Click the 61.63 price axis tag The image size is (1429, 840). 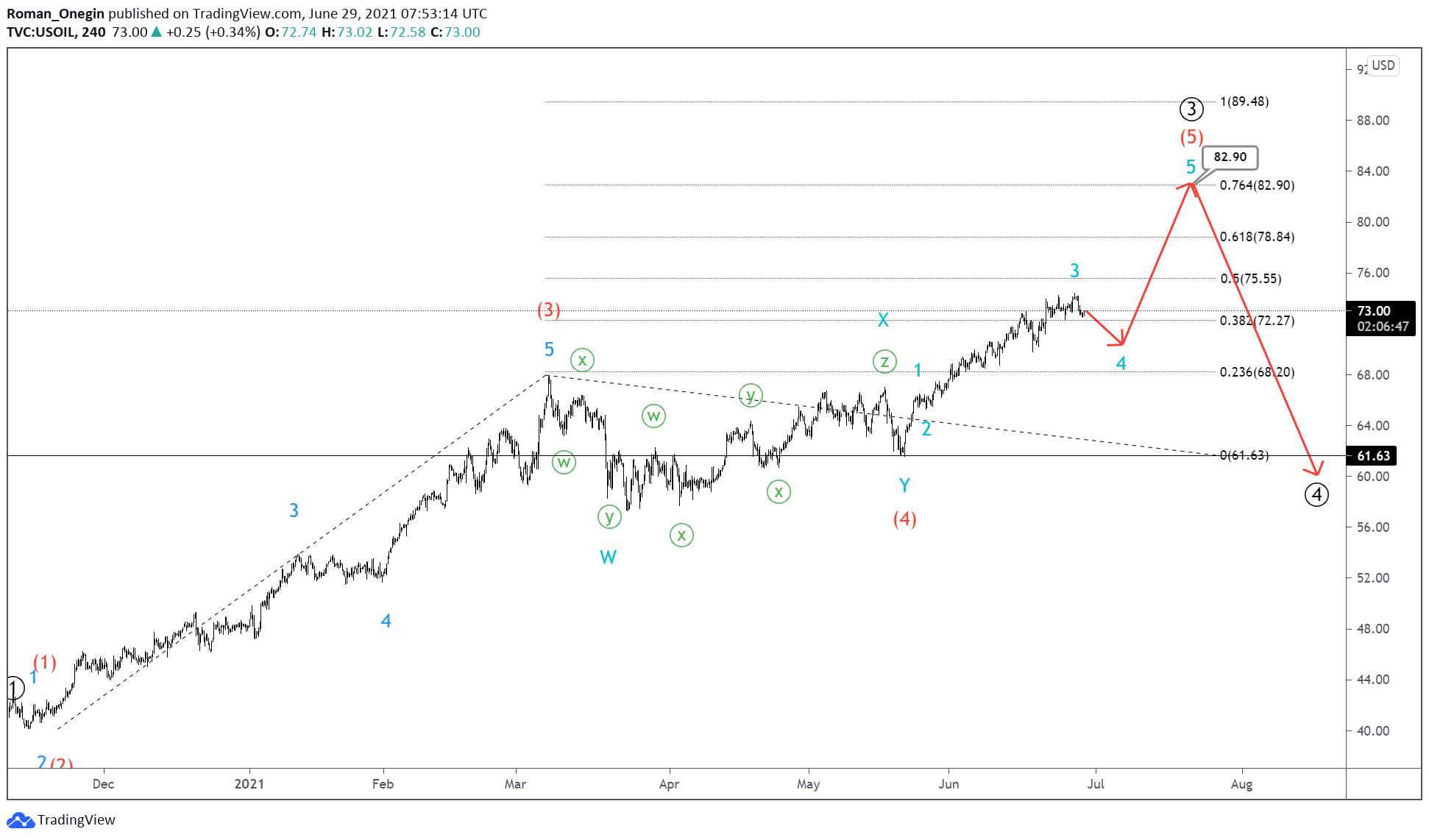(x=1373, y=456)
